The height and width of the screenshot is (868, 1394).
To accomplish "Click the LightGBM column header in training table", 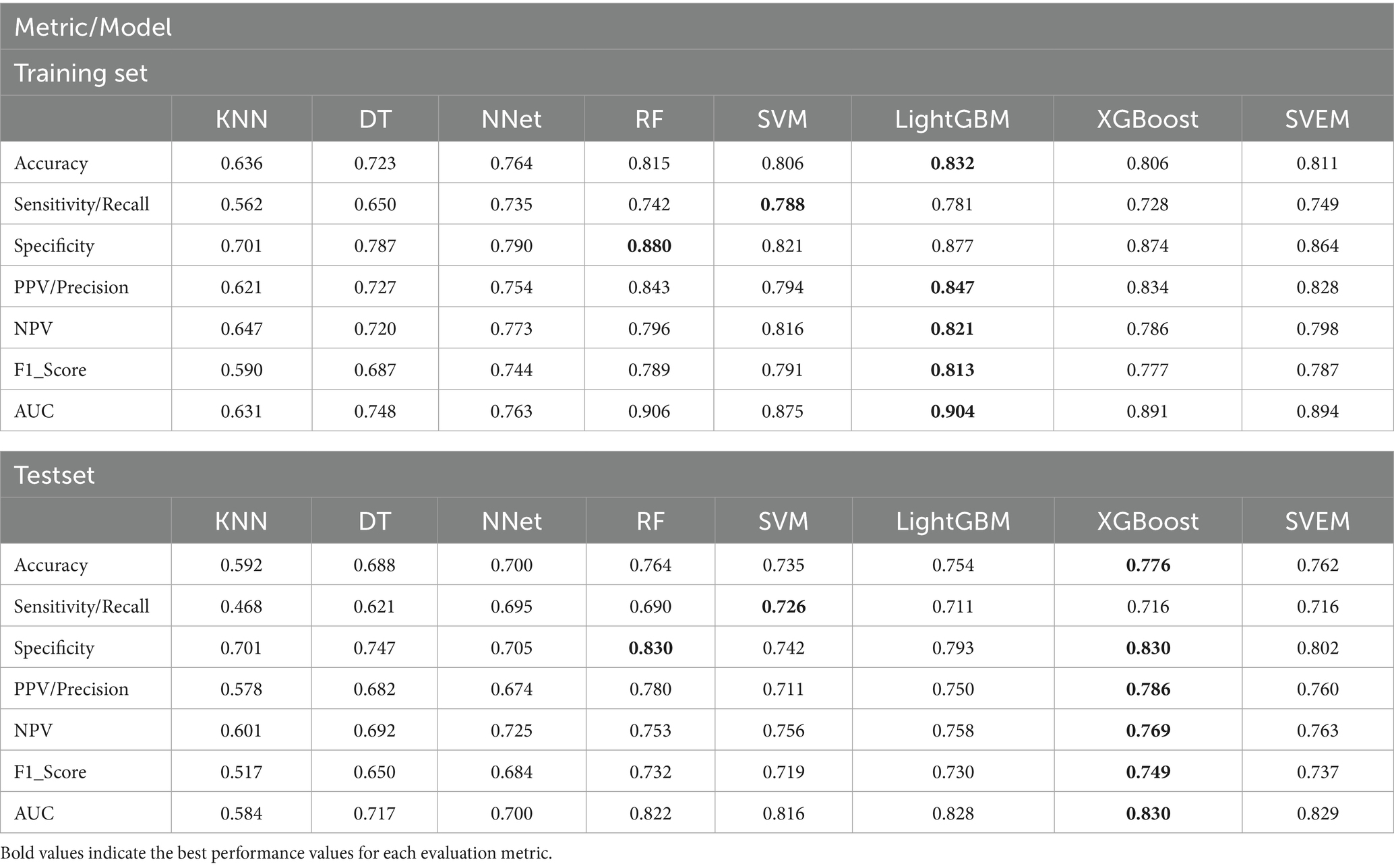I will (952, 119).
